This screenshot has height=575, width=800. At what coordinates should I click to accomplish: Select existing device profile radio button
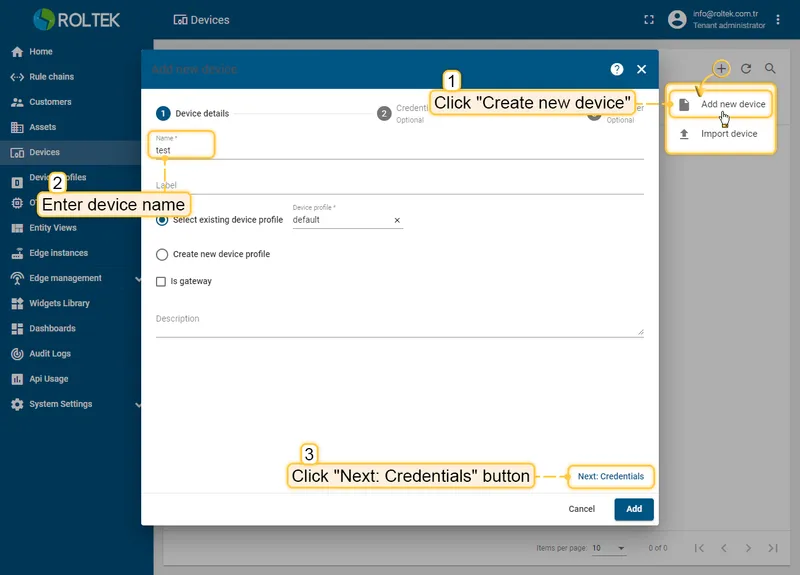tap(162, 220)
